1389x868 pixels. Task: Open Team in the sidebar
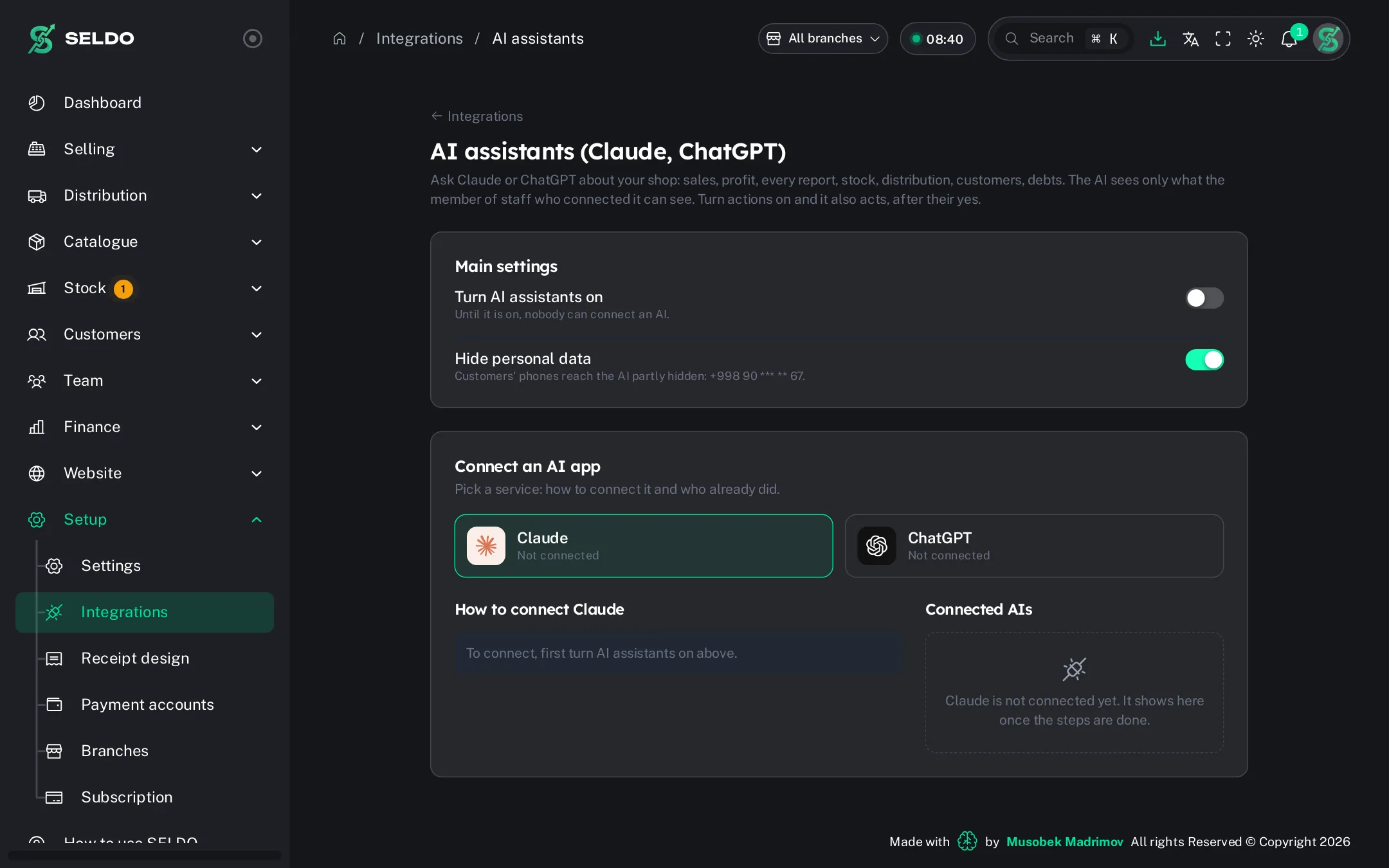pyautogui.click(x=145, y=381)
